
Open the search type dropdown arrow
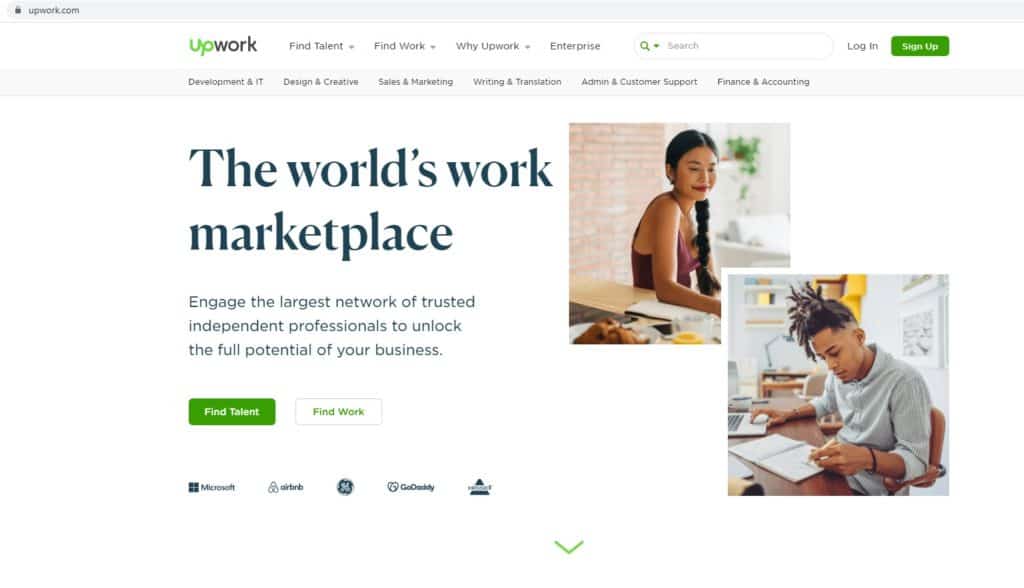[656, 46]
